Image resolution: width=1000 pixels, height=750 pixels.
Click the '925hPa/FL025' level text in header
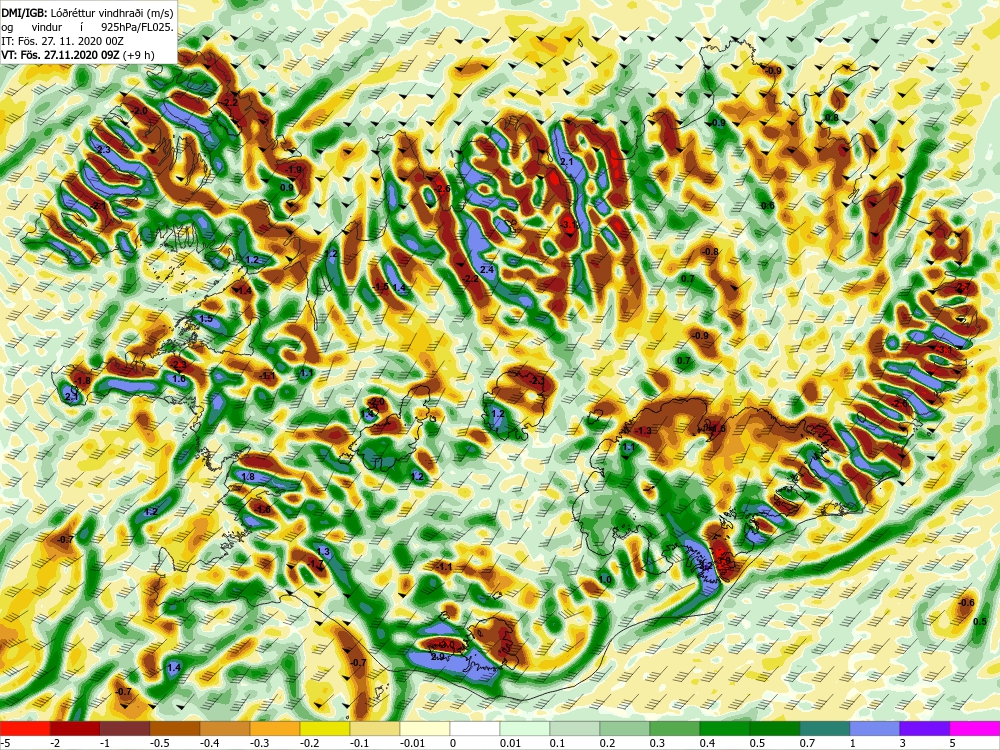pyautogui.click(x=137, y=27)
